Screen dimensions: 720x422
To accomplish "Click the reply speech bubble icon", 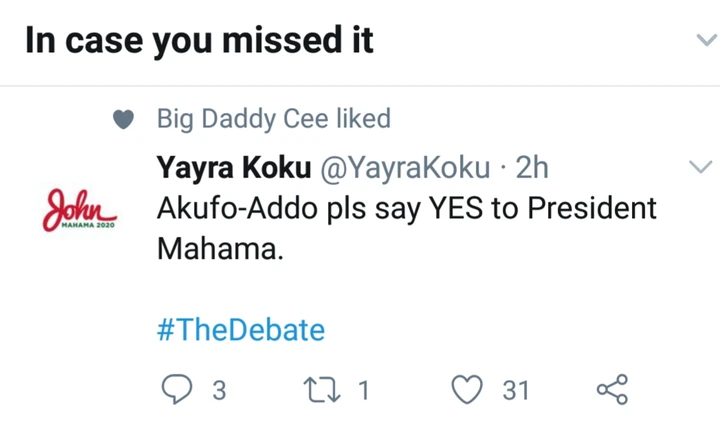I will pos(177,389).
